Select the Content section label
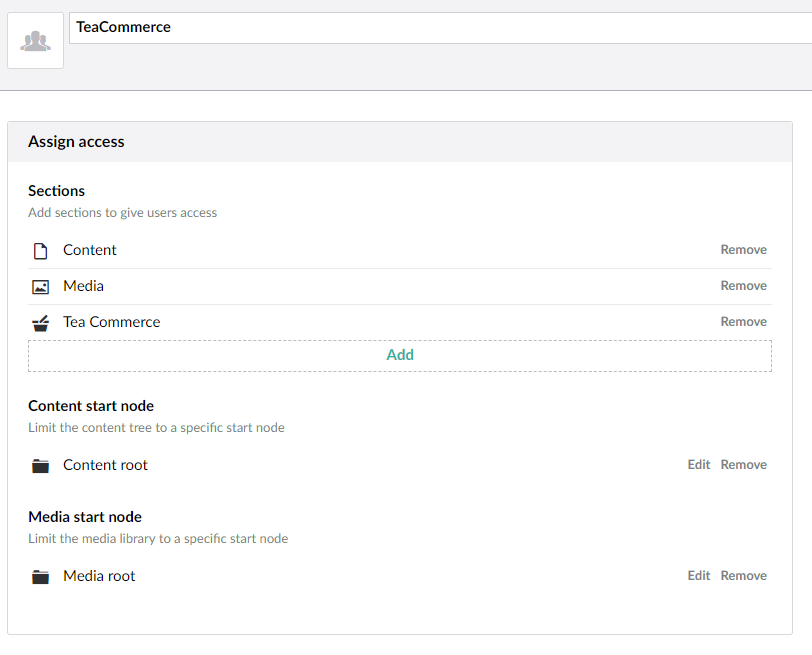Viewport: 812px width, 655px height. click(90, 250)
